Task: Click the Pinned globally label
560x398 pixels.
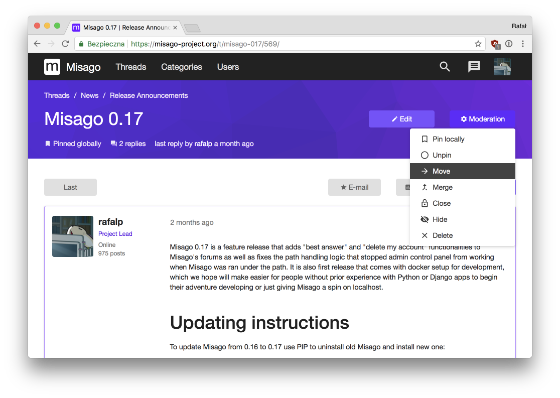Action: click(x=73, y=144)
